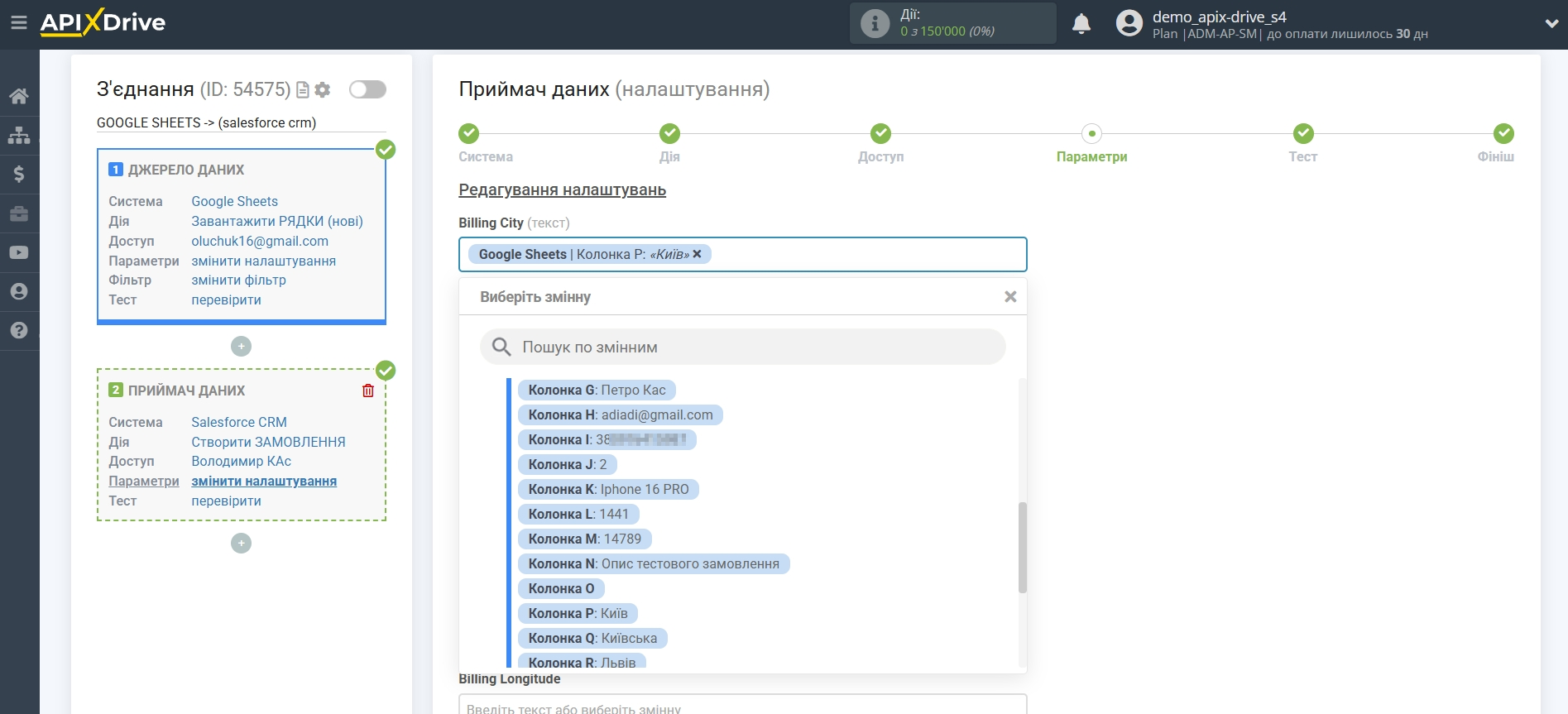The width and height of the screenshot is (1568, 714).
Task: Open connection settings gear icon
Action: click(x=323, y=89)
